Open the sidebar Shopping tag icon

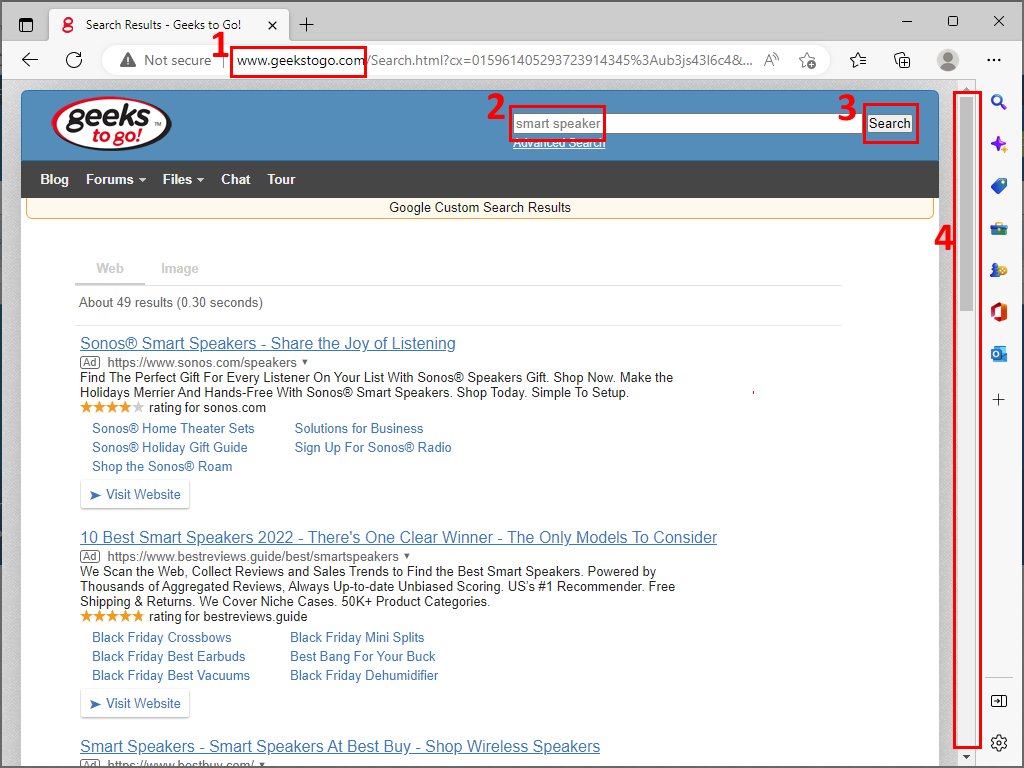point(999,186)
